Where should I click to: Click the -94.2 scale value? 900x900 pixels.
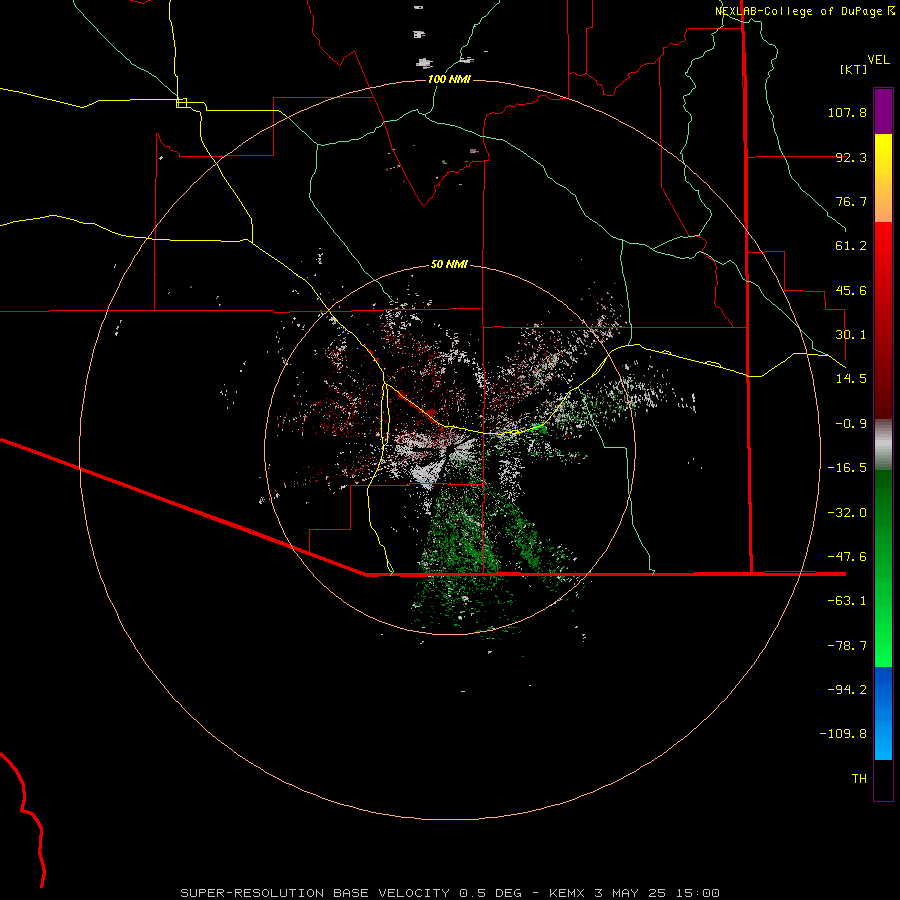(847, 690)
